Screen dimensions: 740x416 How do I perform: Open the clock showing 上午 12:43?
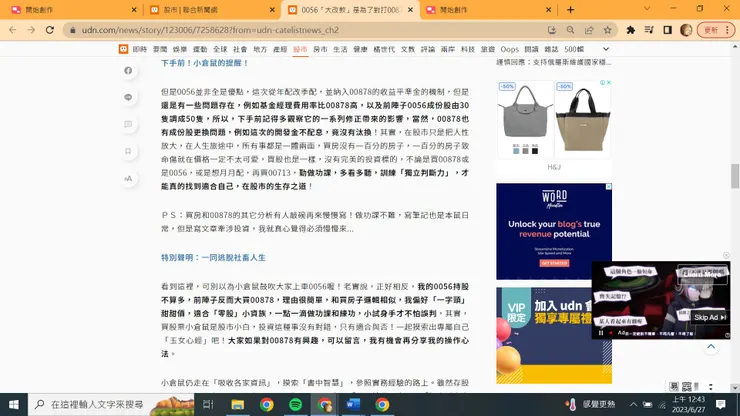[689, 405]
